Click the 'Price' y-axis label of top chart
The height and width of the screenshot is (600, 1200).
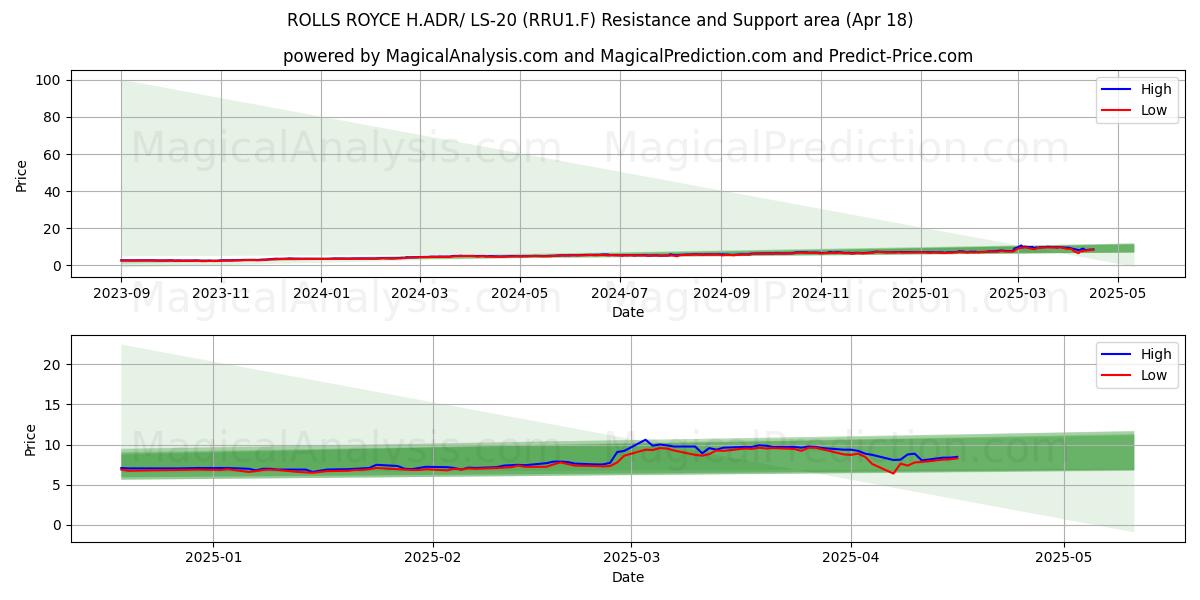coord(22,175)
